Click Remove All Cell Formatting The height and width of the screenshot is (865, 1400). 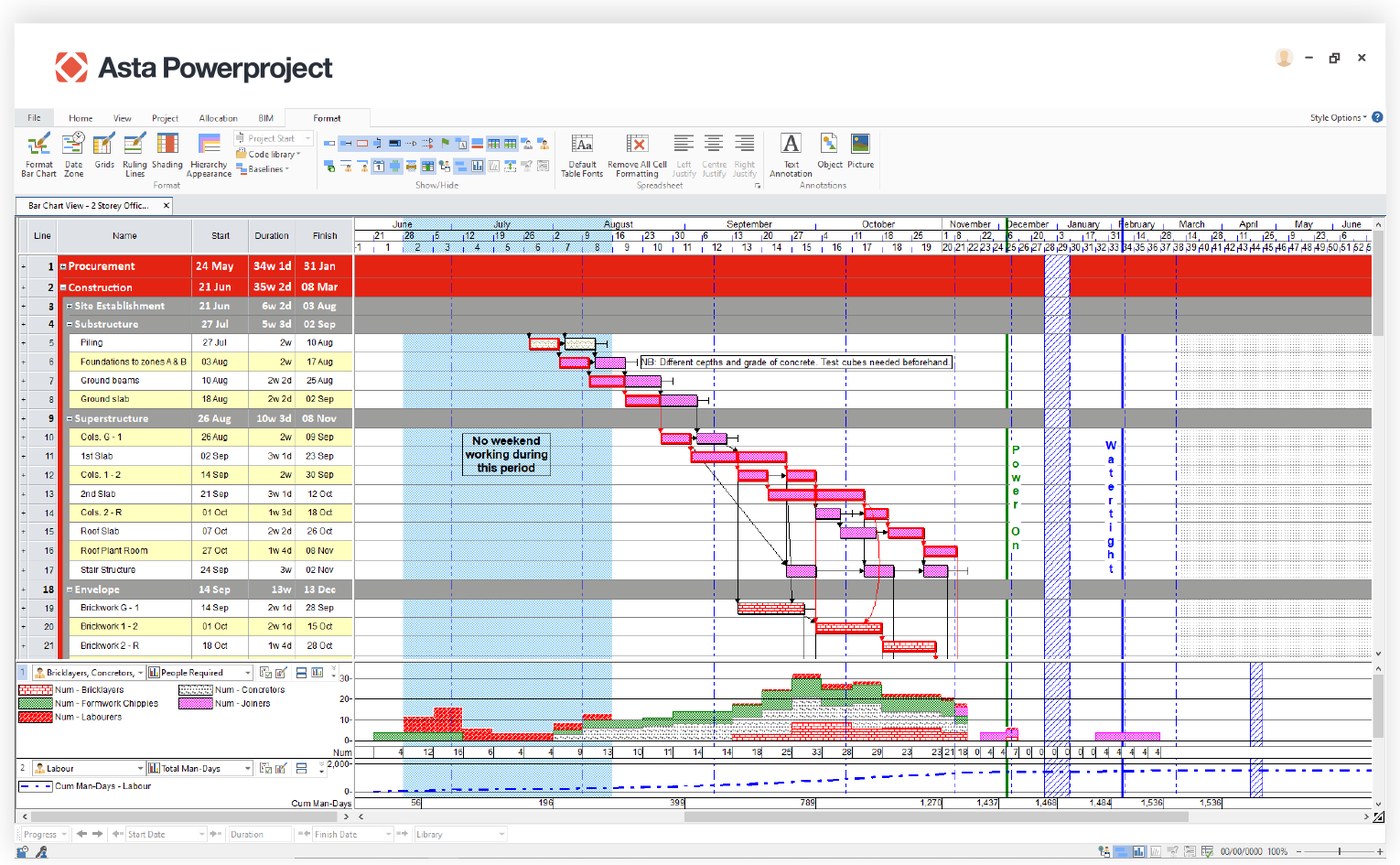(x=637, y=154)
